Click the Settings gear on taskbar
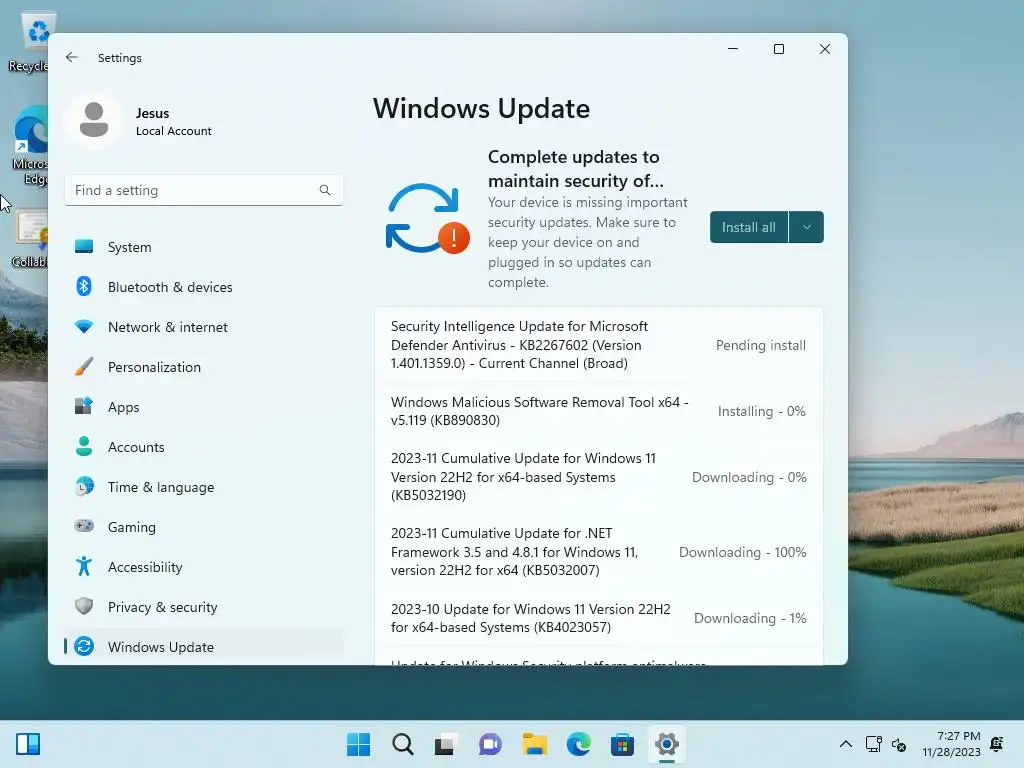The image size is (1024, 768). click(x=667, y=744)
